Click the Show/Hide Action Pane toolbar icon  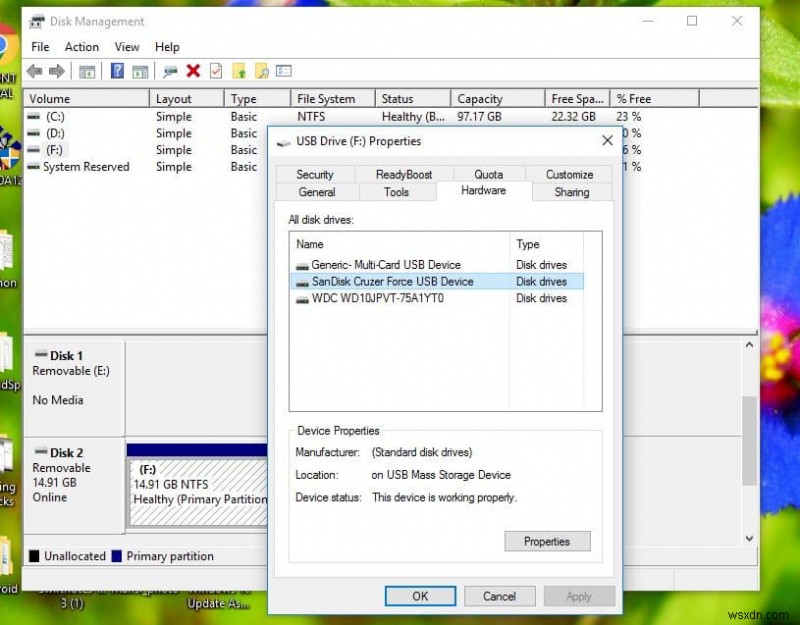[141, 71]
